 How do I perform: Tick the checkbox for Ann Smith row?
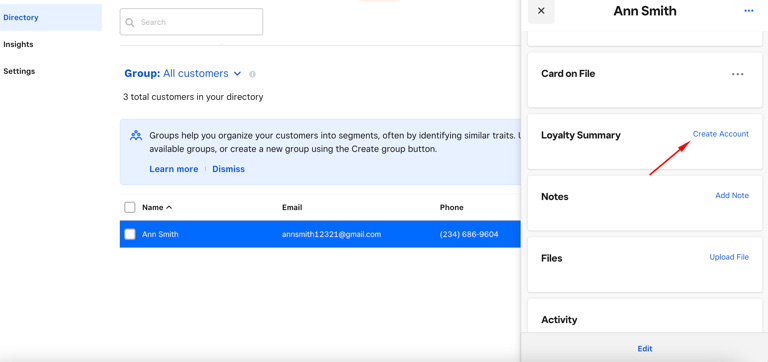coord(130,234)
